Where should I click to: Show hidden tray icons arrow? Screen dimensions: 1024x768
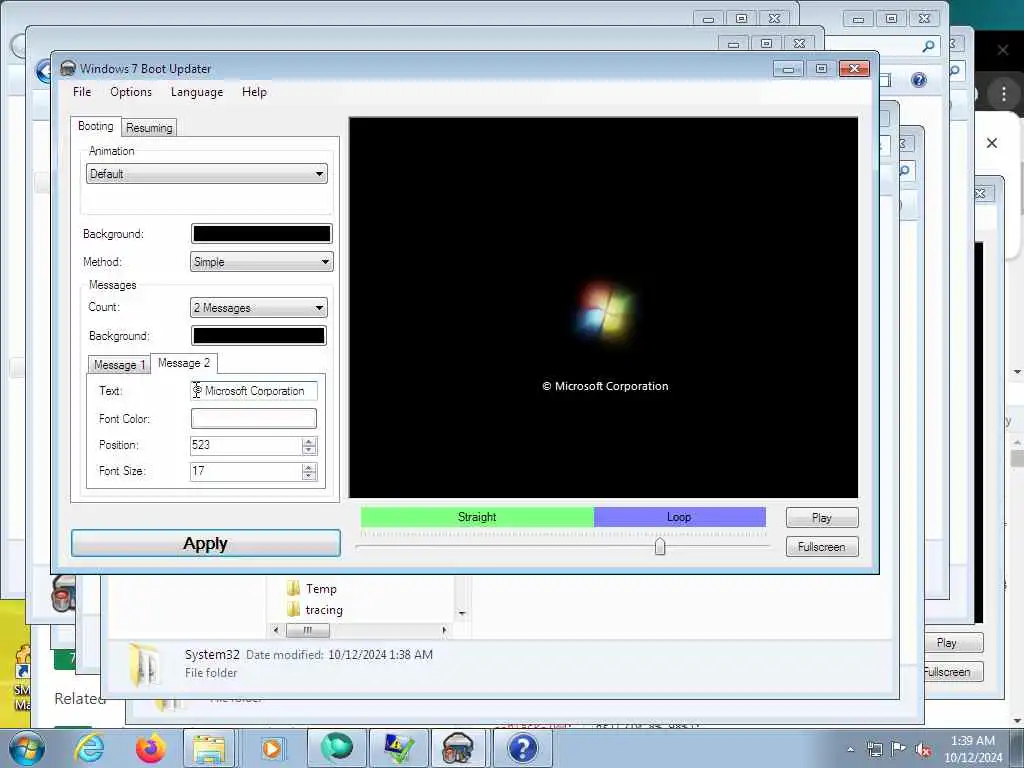tap(850, 749)
